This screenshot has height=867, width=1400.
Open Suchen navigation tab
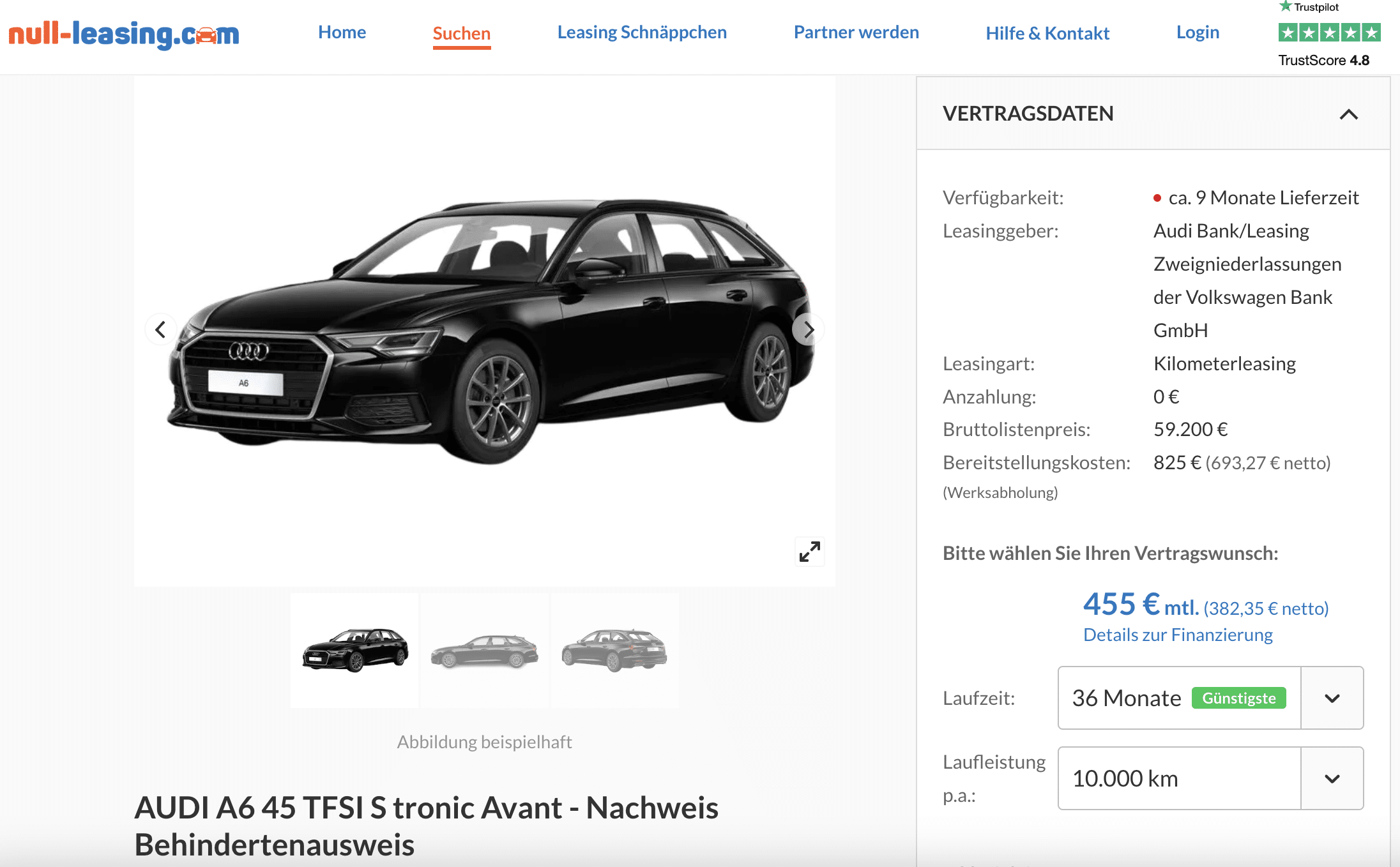pyautogui.click(x=461, y=34)
